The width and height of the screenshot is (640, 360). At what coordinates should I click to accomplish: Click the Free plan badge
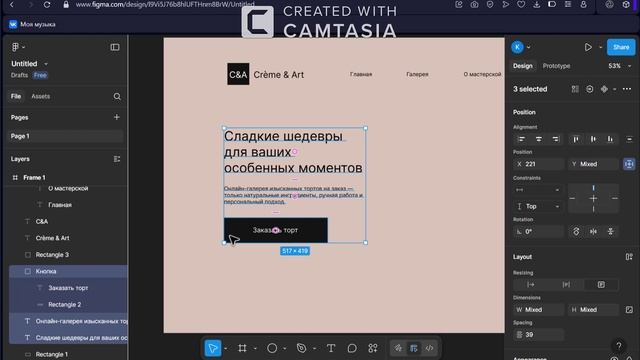(x=40, y=75)
